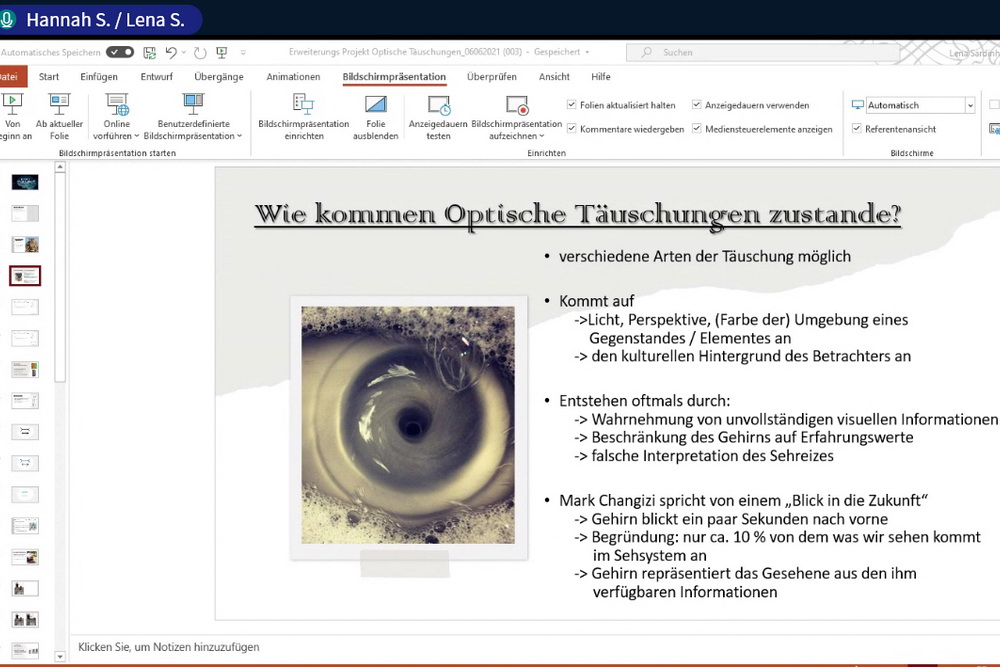Switch to the Animationen tab
Viewport: 1000px width, 667px height.
[x=293, y=77]
